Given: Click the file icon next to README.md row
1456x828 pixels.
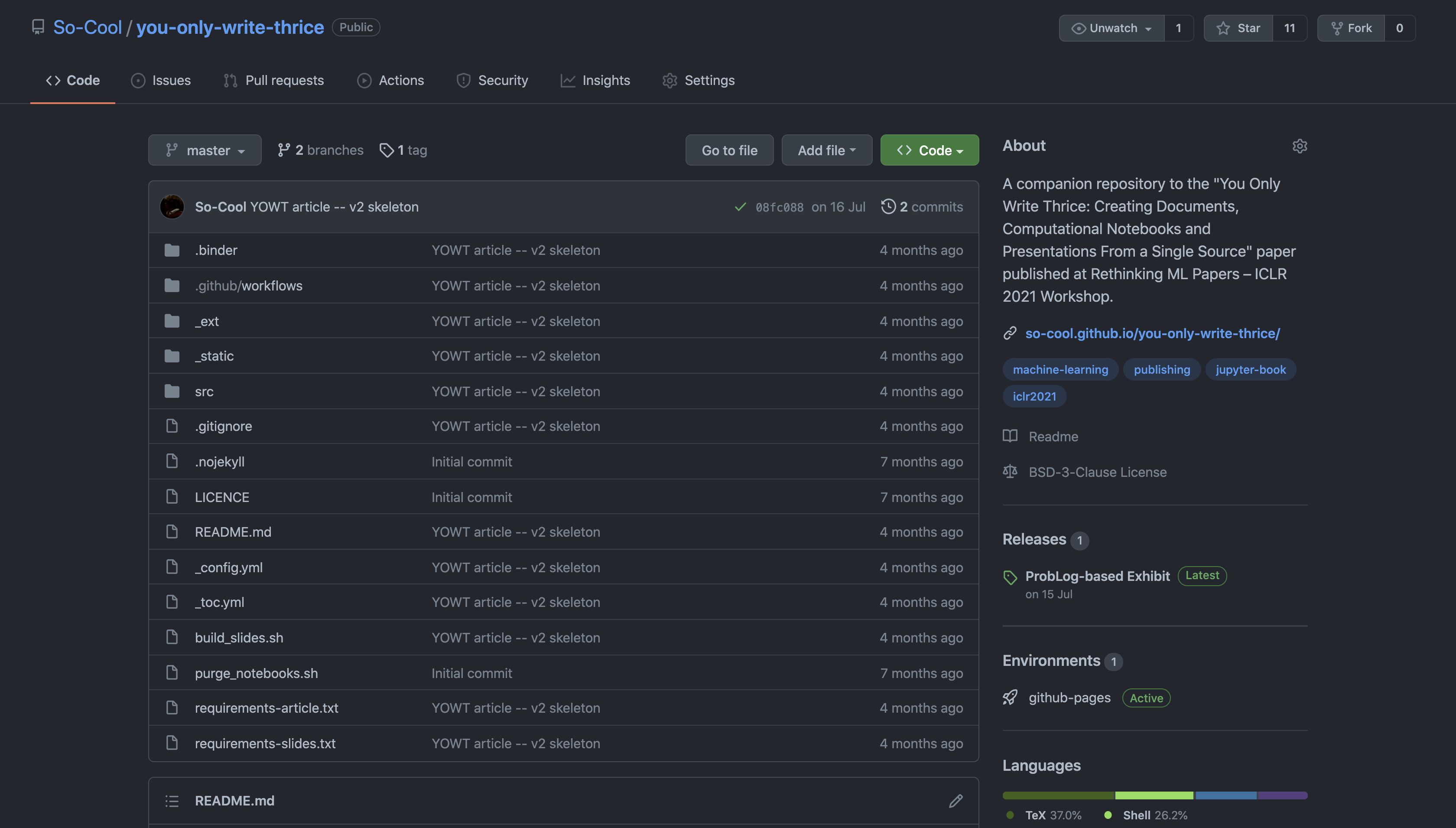Looking at the screenshot, I should 172,532.
